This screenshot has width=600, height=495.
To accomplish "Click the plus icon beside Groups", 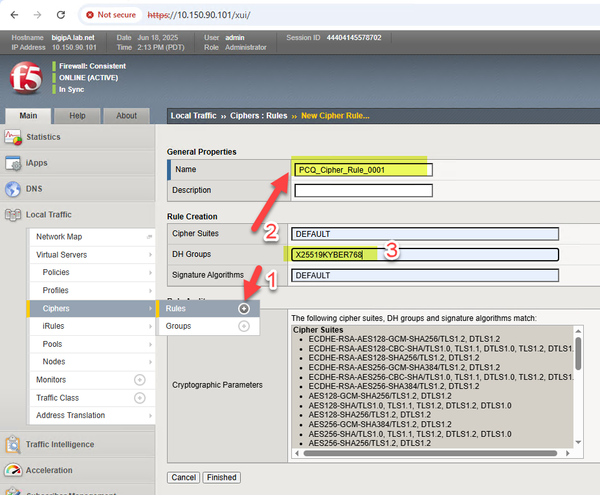I will coord(244,326).
